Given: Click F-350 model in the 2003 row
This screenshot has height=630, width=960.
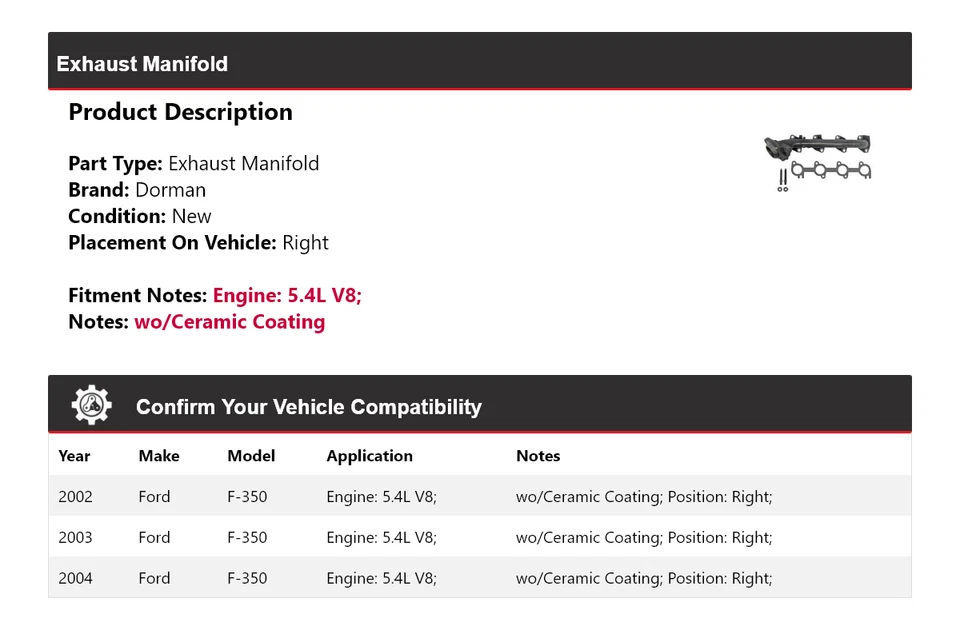Looking at the screenshot, I should tap(247, 538).
